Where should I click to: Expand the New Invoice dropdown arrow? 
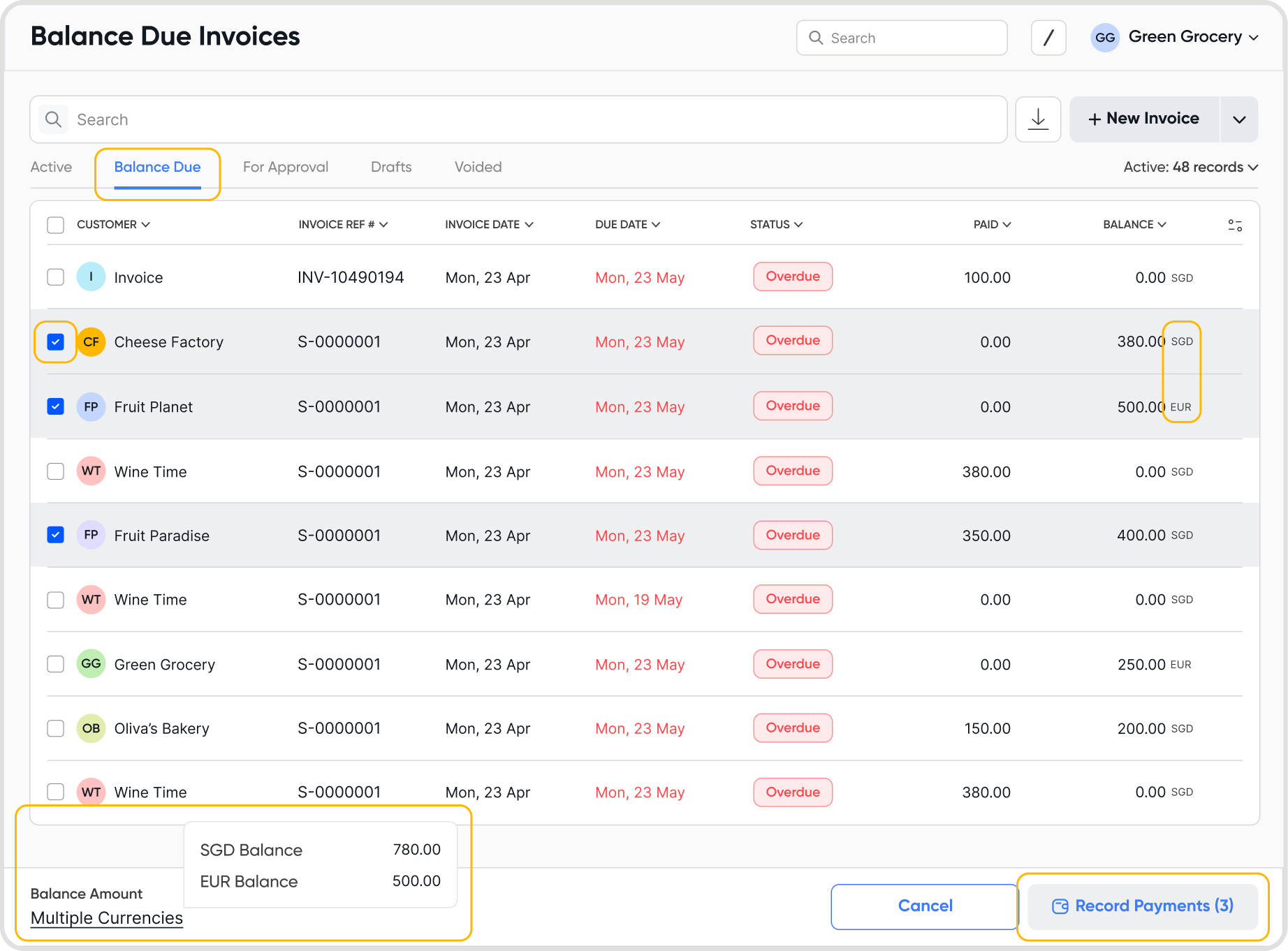coord(1239,119)
